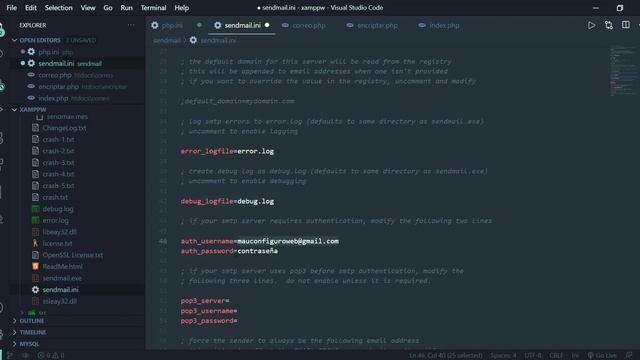Expand the Outline section
Image resolution: width=640 pixels, height=360 pixels.
[x=31, y=321]
